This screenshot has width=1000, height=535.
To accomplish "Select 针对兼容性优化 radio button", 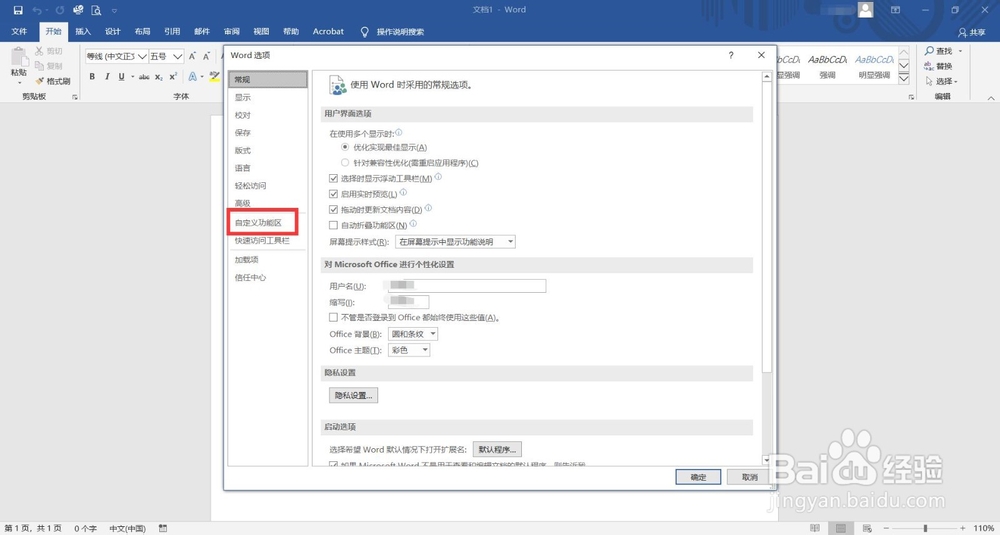I will point(345,163).
